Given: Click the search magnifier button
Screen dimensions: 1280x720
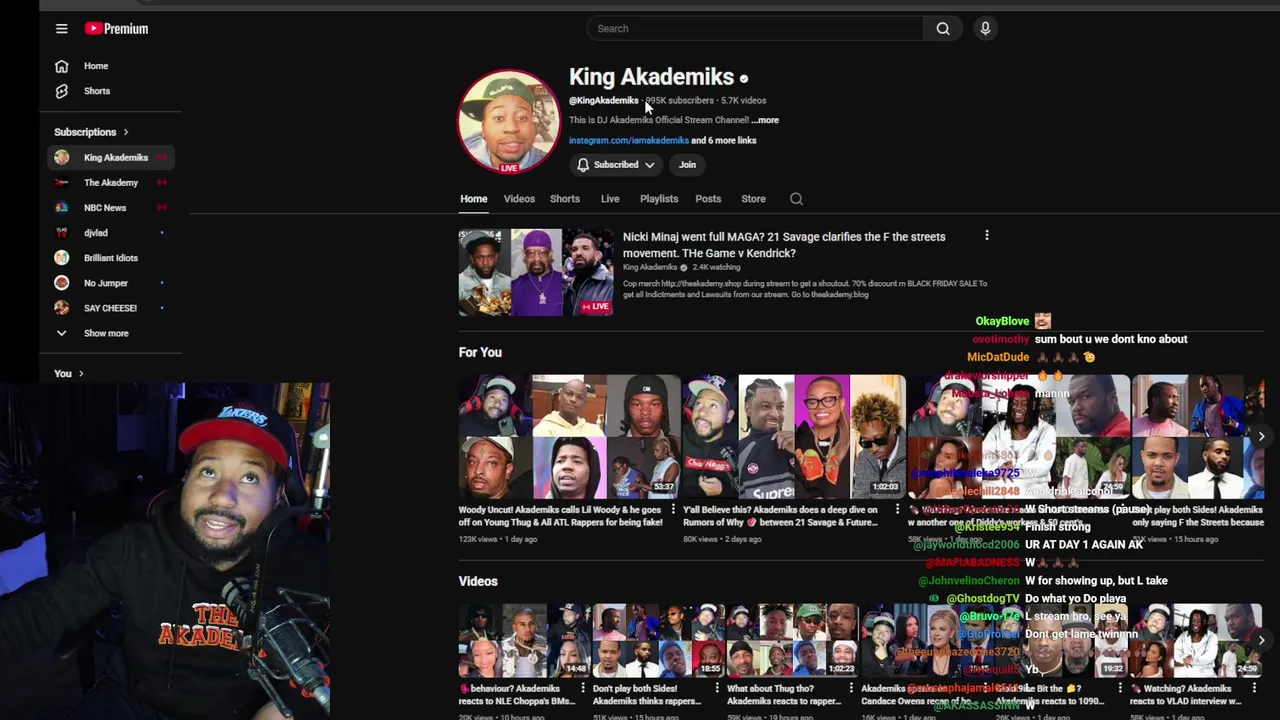Looking at the screenshot, I should [x=942, y=29].
